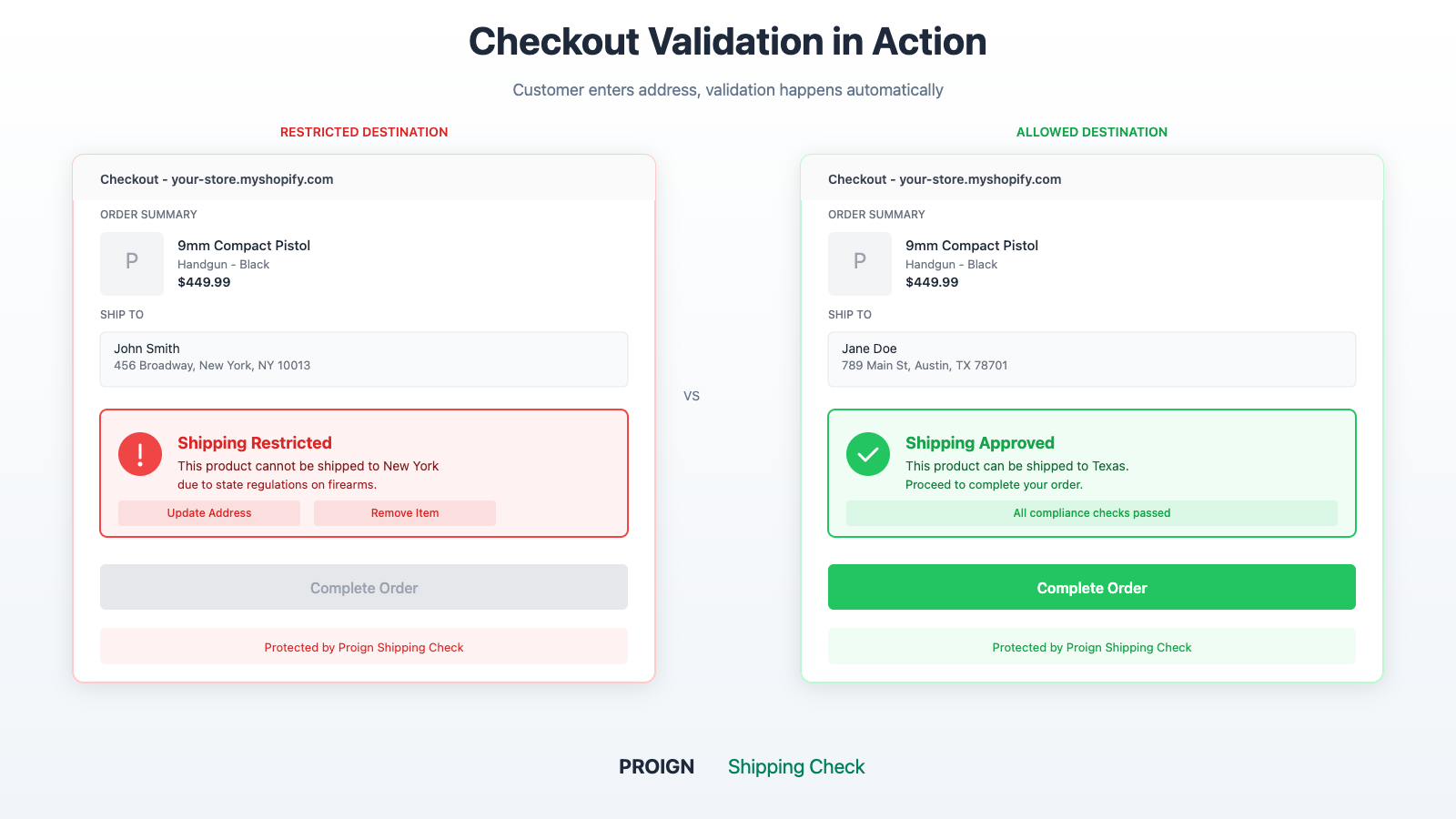This screenshot has height=819, width=1456.
Task: Select the pistol product thumbnail in allowed checkout
Action: tap(859, 263)
